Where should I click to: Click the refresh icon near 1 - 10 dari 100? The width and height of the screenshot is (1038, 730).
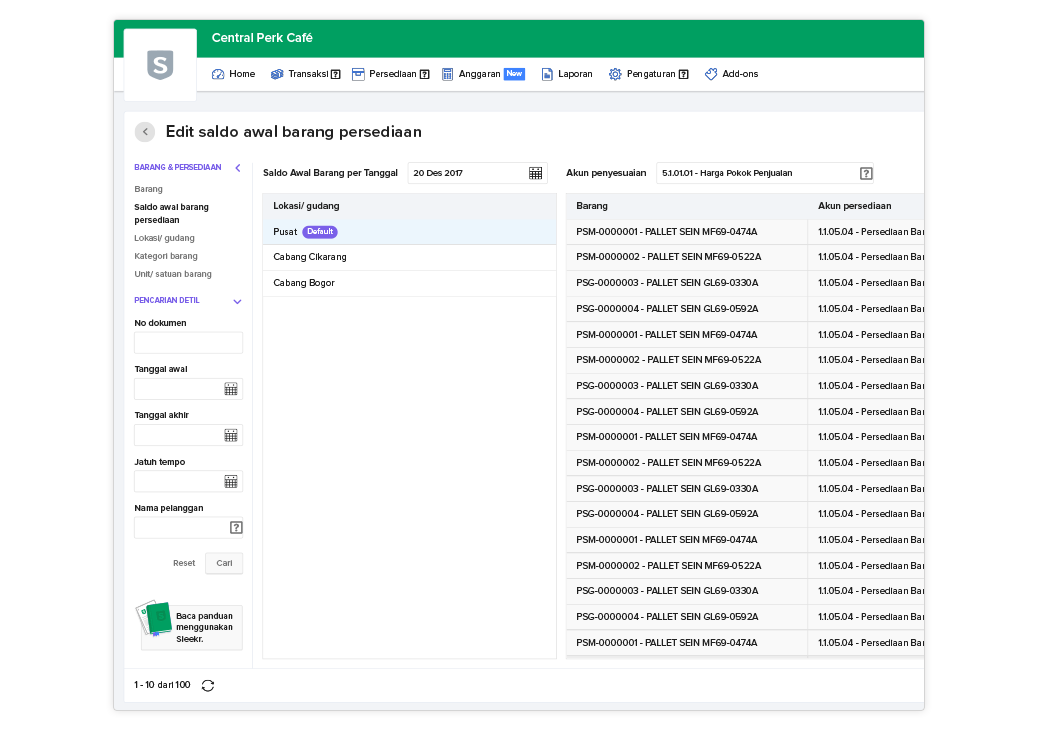point(208,686)
